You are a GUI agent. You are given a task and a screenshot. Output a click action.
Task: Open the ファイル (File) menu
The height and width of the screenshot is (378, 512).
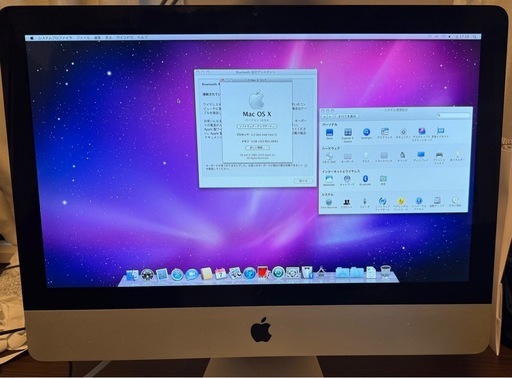click(83, 38)
